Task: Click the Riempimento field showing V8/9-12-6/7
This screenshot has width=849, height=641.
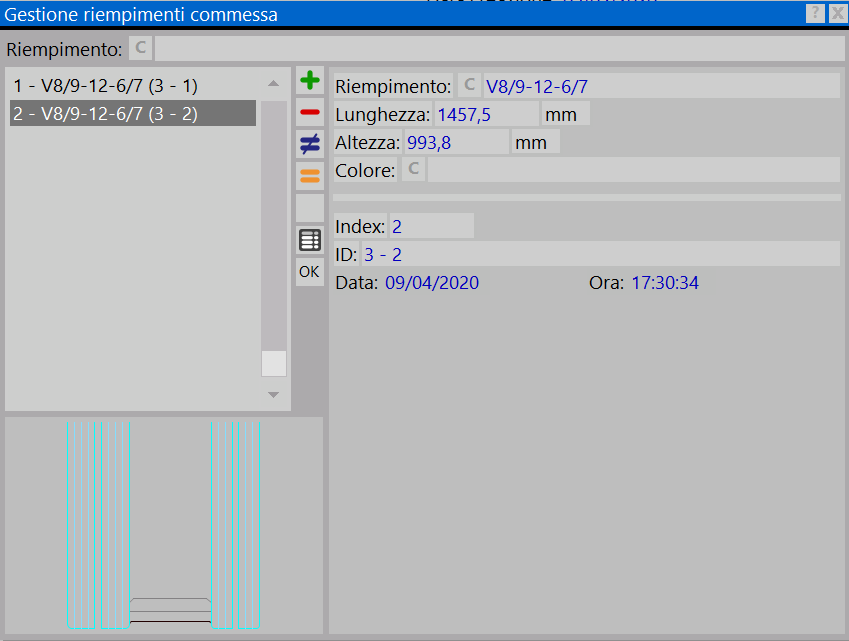Action: click(661, 86)
